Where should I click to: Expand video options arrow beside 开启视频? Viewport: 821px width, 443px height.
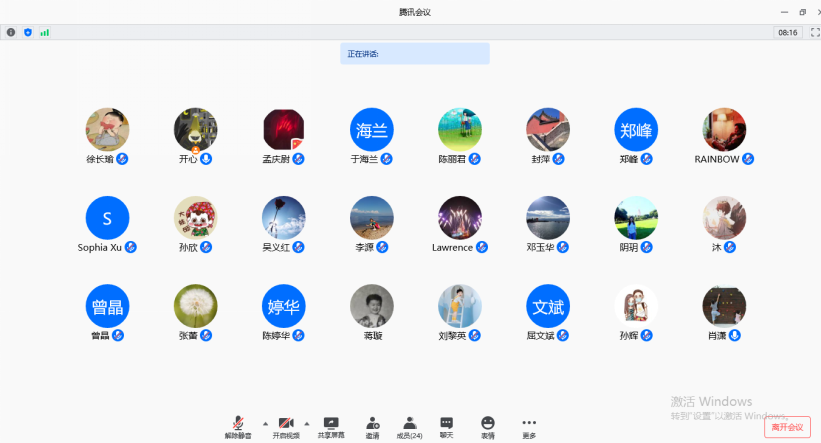pos(307,423)
